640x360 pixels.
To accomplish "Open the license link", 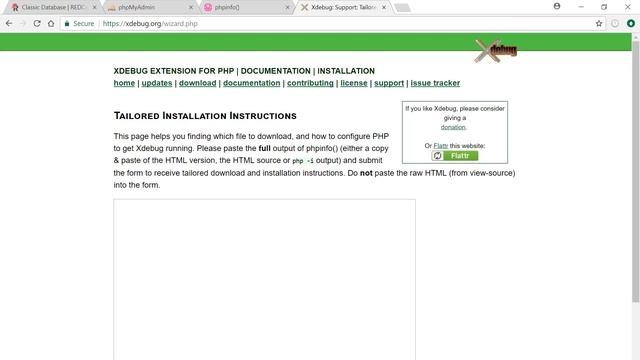I will (354, 83).
